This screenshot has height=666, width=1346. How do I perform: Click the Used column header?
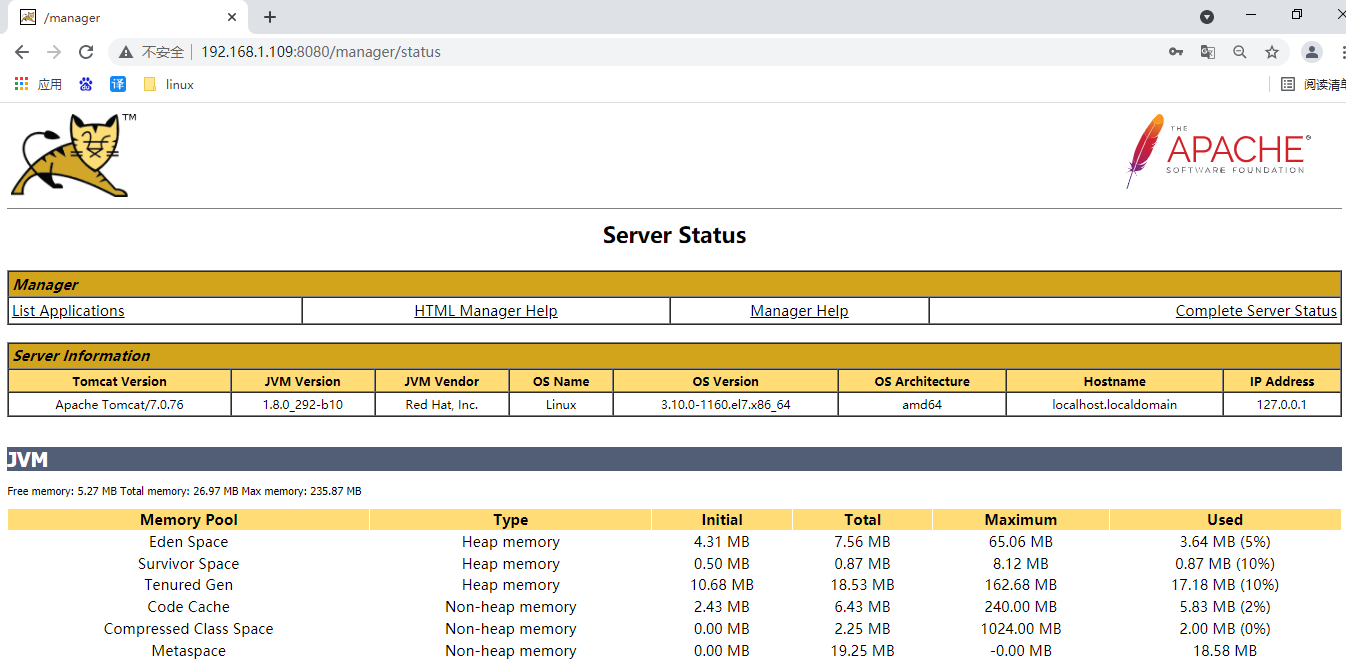[x=1225, y=520]
